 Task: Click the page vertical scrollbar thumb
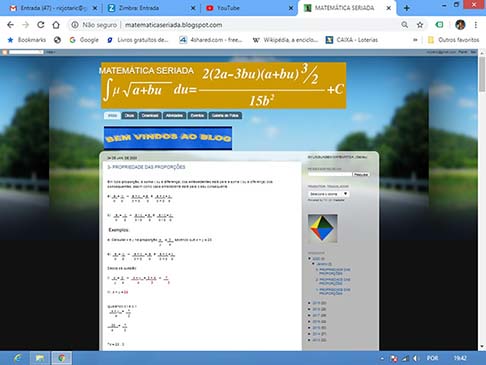tap(482, 74)
